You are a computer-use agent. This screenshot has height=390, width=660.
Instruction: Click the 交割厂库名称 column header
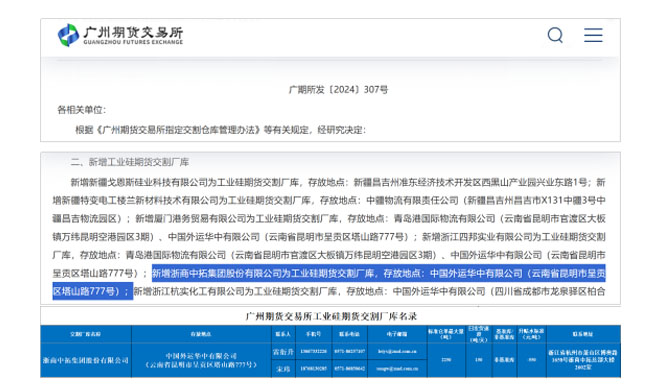tap(86, 334)
